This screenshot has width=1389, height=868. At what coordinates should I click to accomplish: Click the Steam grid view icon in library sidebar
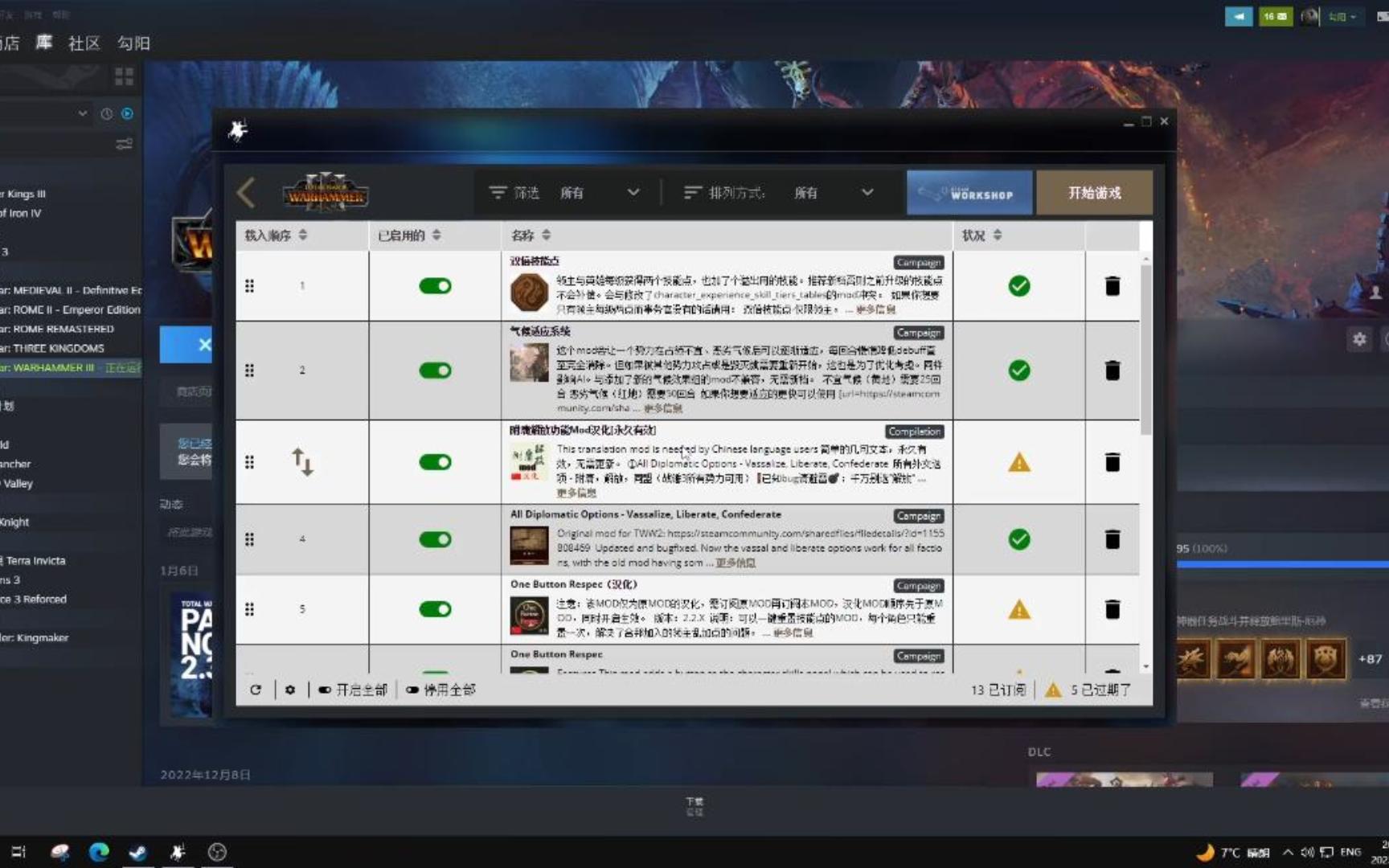(x=124, y=76)
